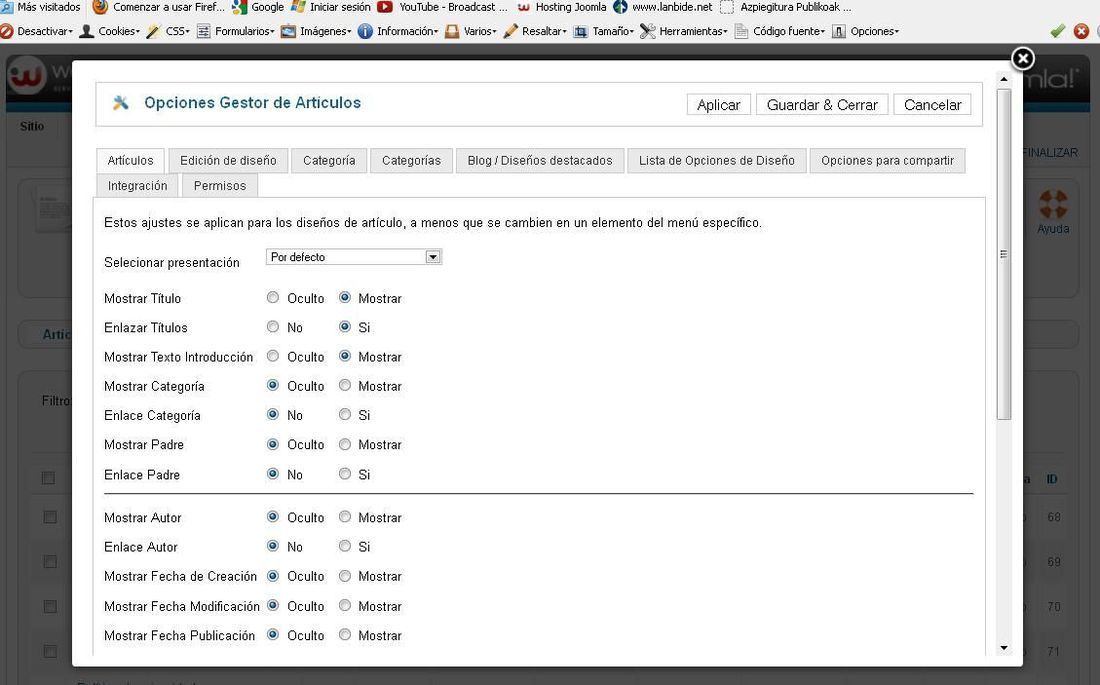
Task: Open the YouTube - Broadcast bookmark
Action: 442,7
